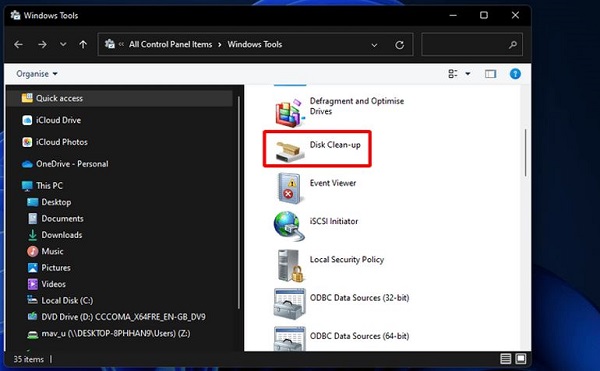Open ODBC Data Sources (64-bit) icon
The height and width of the screenshot is (371, 600).
click(x=290, y=338)
